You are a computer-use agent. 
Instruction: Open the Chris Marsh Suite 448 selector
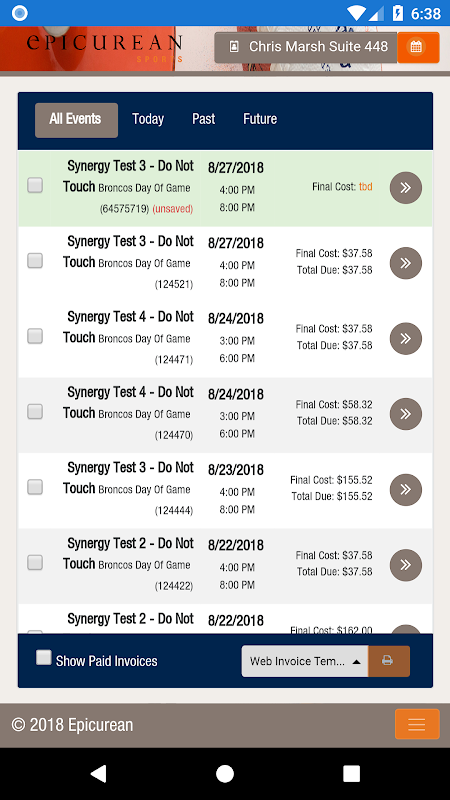click(306, 47)
